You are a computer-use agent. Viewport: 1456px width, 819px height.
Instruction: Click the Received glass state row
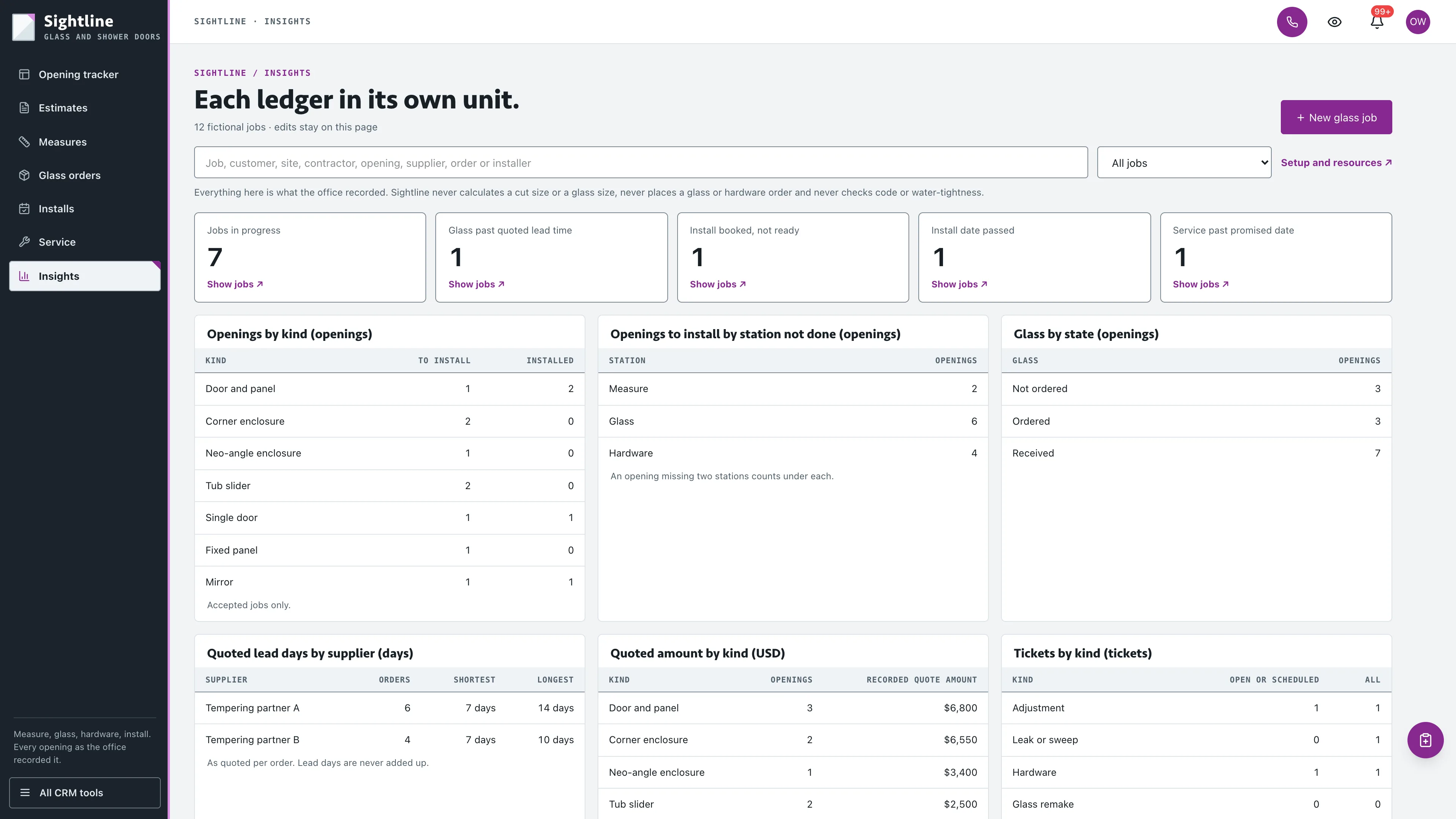[x=1196, y=453]
